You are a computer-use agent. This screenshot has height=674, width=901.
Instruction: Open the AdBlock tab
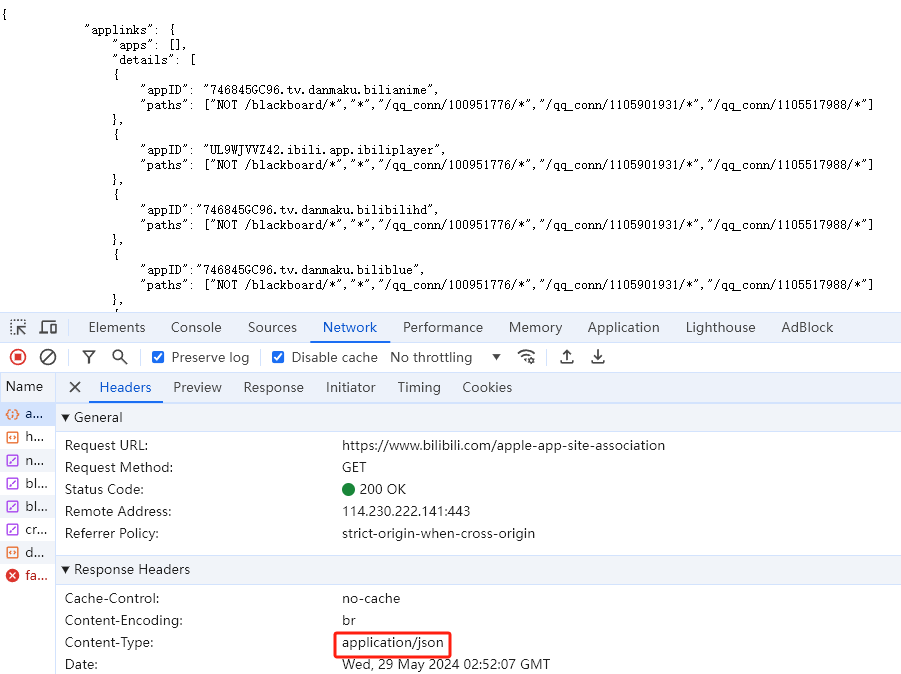tap(807, 328)
